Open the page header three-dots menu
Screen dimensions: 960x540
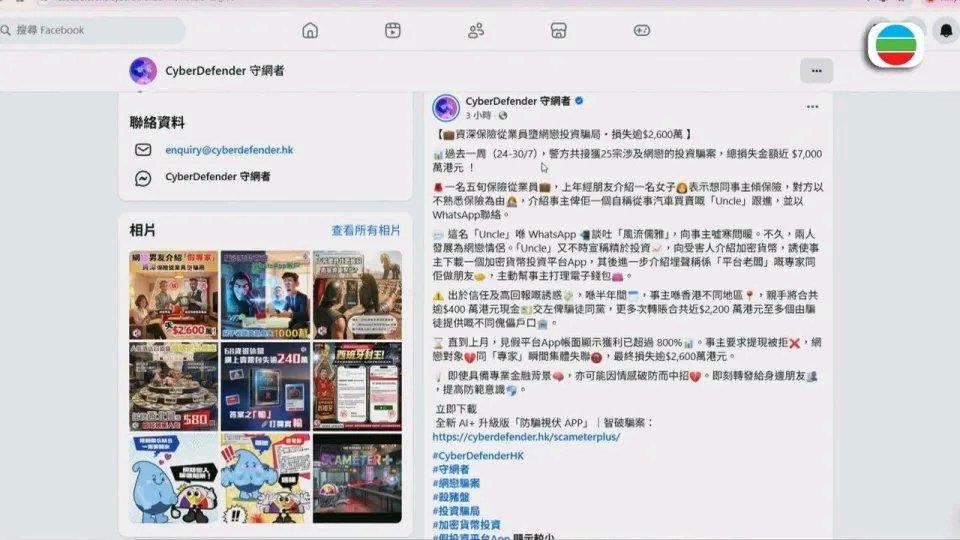click(816, 71)
